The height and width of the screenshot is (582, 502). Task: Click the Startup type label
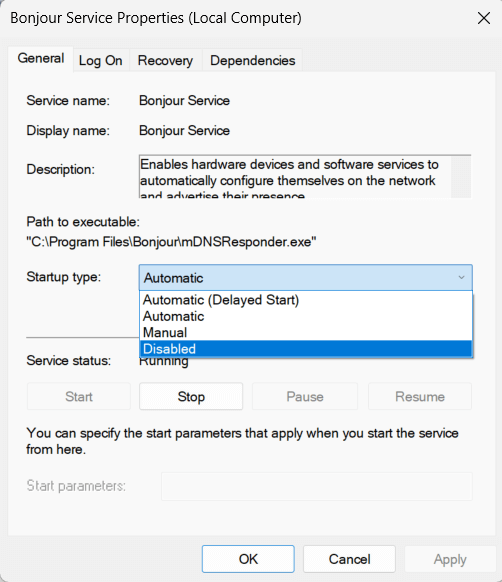click(x=63, y=277)
